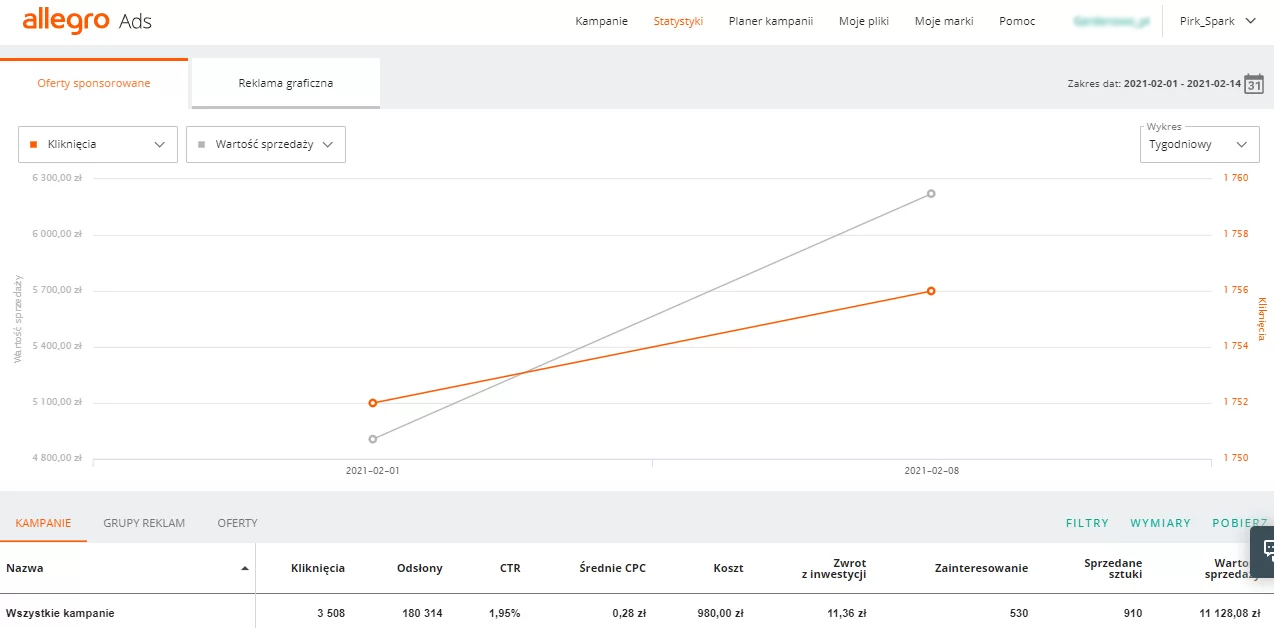
Task: Switch to the Oferty tab
Action: coord(237,523)
